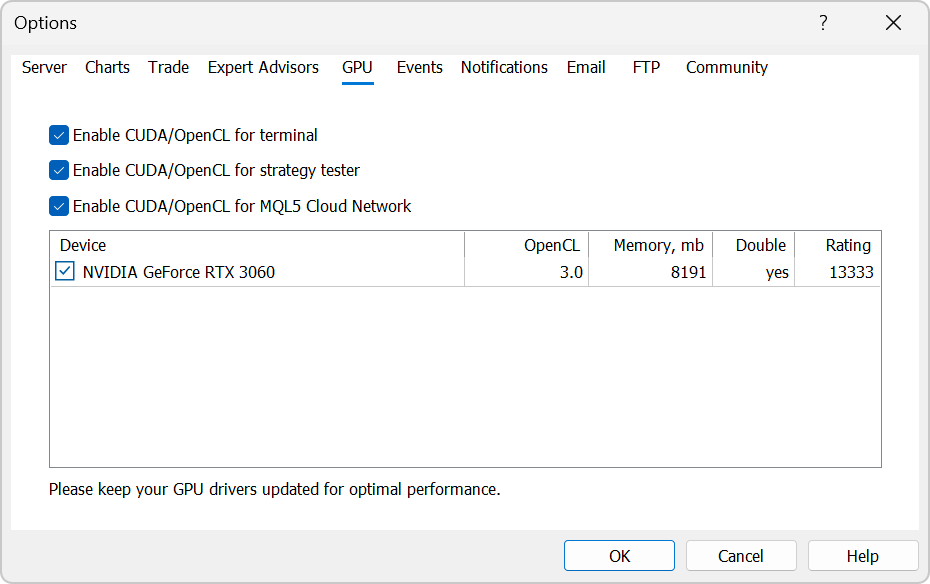Uncheck the NVIDIA GeForce RTX 3060 device

pyautogui.click(x=65, y=271)
